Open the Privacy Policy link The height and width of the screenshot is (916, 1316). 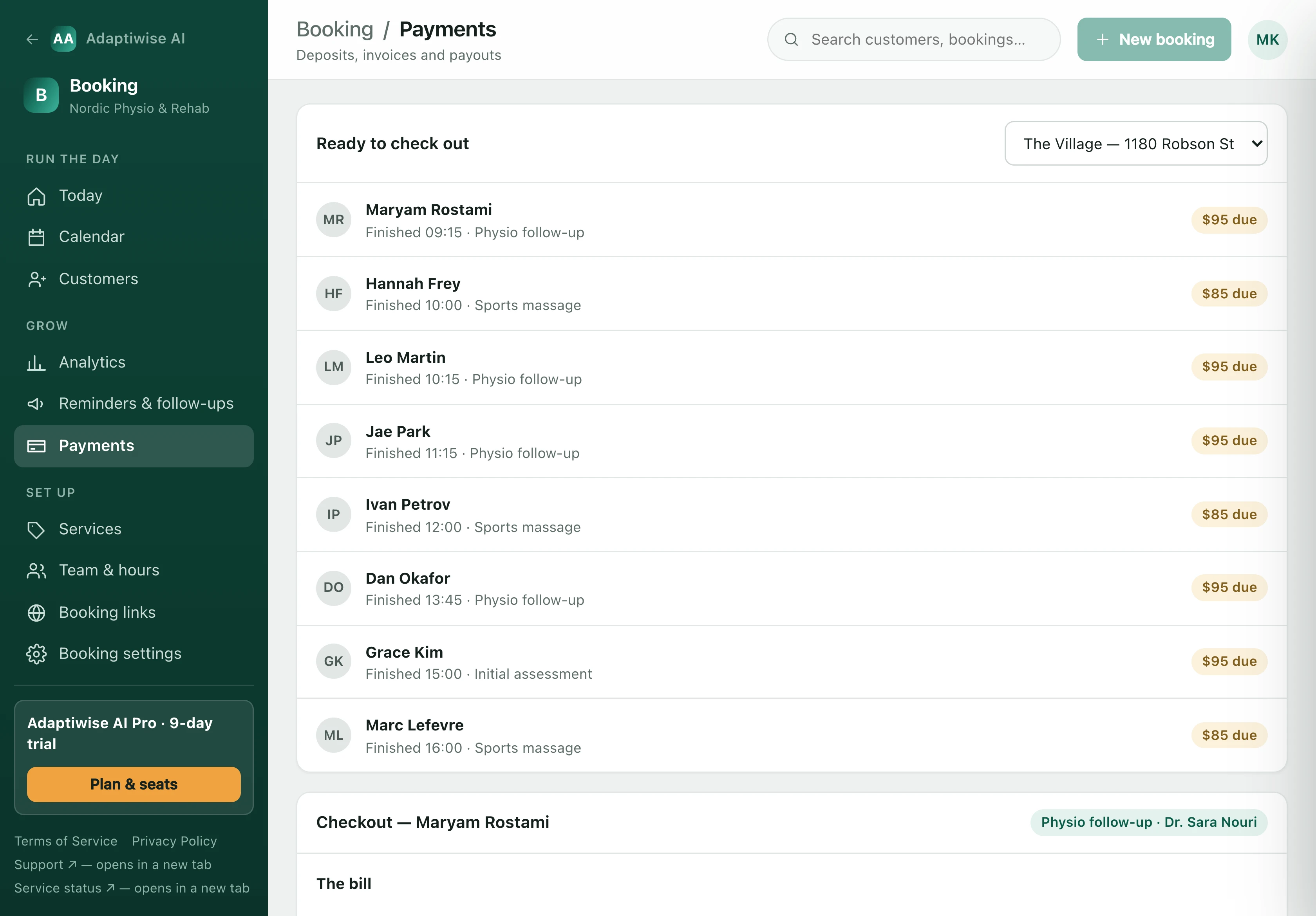pyautogui.click(x=174, y=841)
